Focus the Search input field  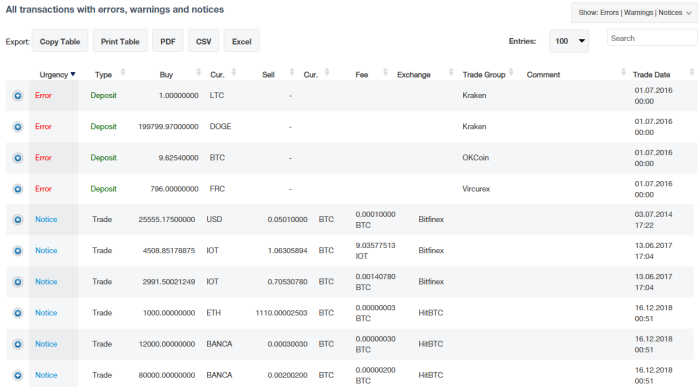point(652,38)
